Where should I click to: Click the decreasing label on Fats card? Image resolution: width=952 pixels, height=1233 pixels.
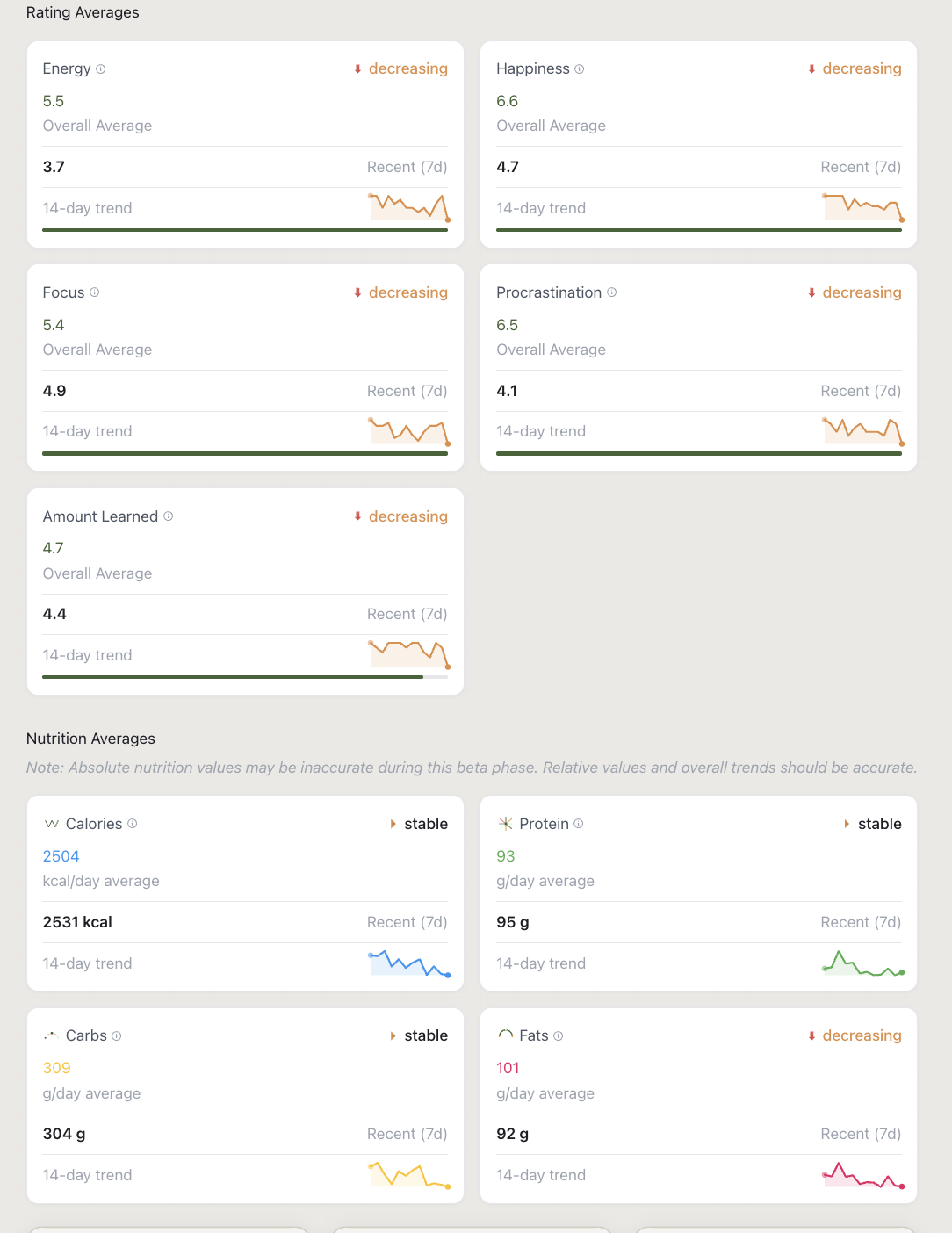pos(862,1035)
